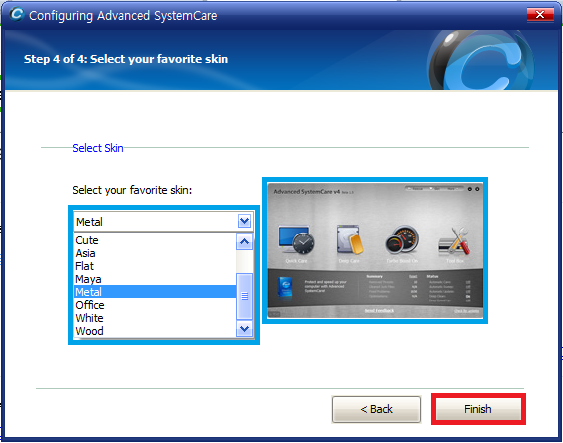563x443 pixels.
Task: Open the skin combo box dropdown arrow
Action: tap(245, 221)
